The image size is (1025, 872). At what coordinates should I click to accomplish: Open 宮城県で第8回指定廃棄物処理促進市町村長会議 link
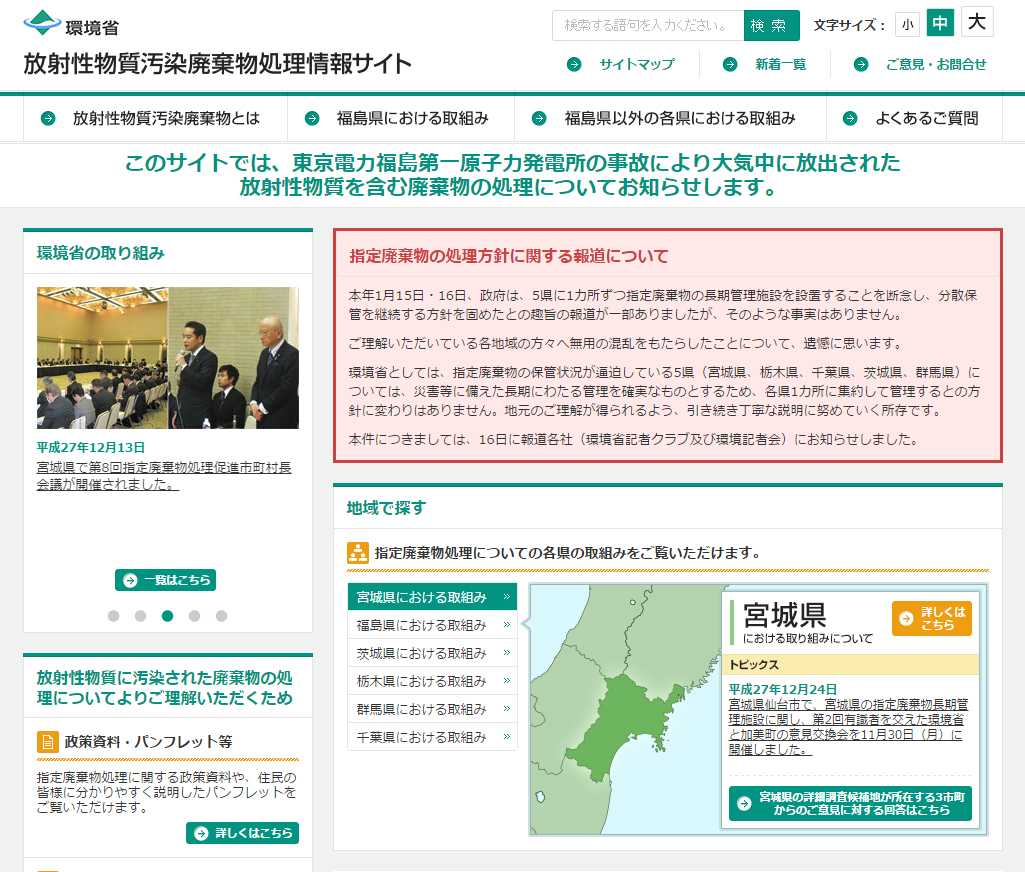point(163,476)
